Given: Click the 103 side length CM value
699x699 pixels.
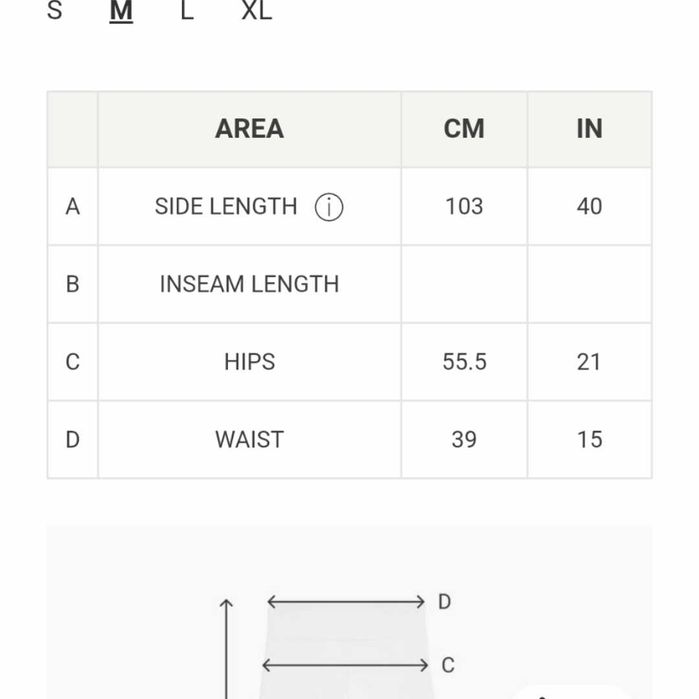Looking at the screenshot, I should click(x=464, y=207).
